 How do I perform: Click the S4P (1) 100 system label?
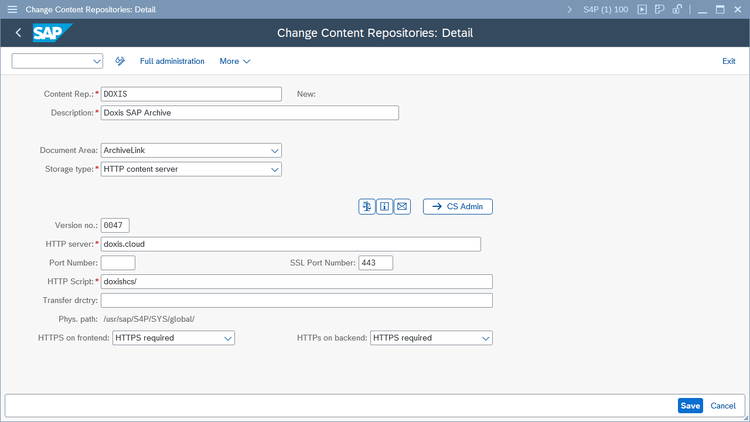click(606, 10)
